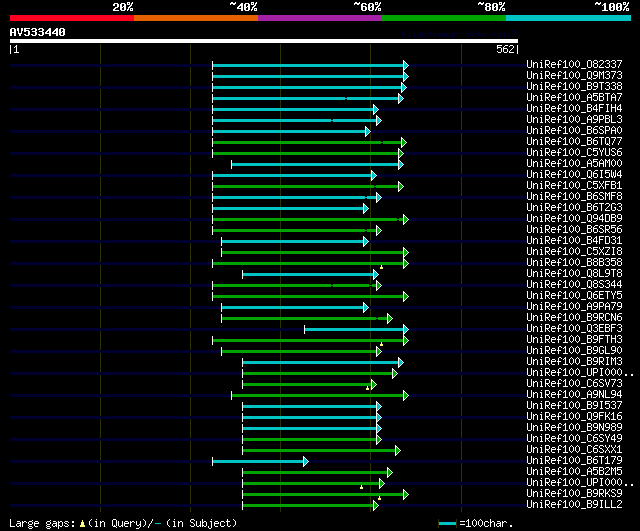Select the UniRef100_A9PA79 subject name
Screen dimensions: 640x531
coord(574,307)
